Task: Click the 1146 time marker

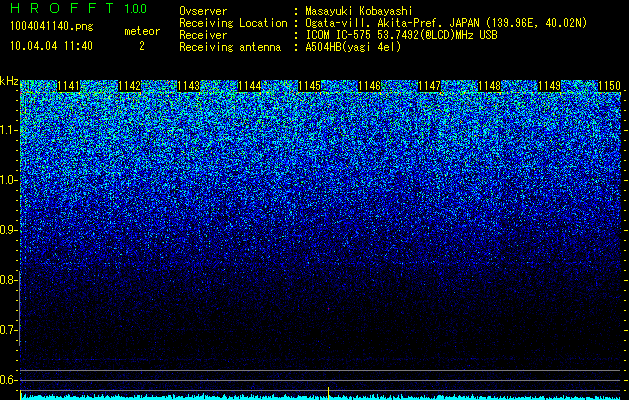Action: (369, 86)
